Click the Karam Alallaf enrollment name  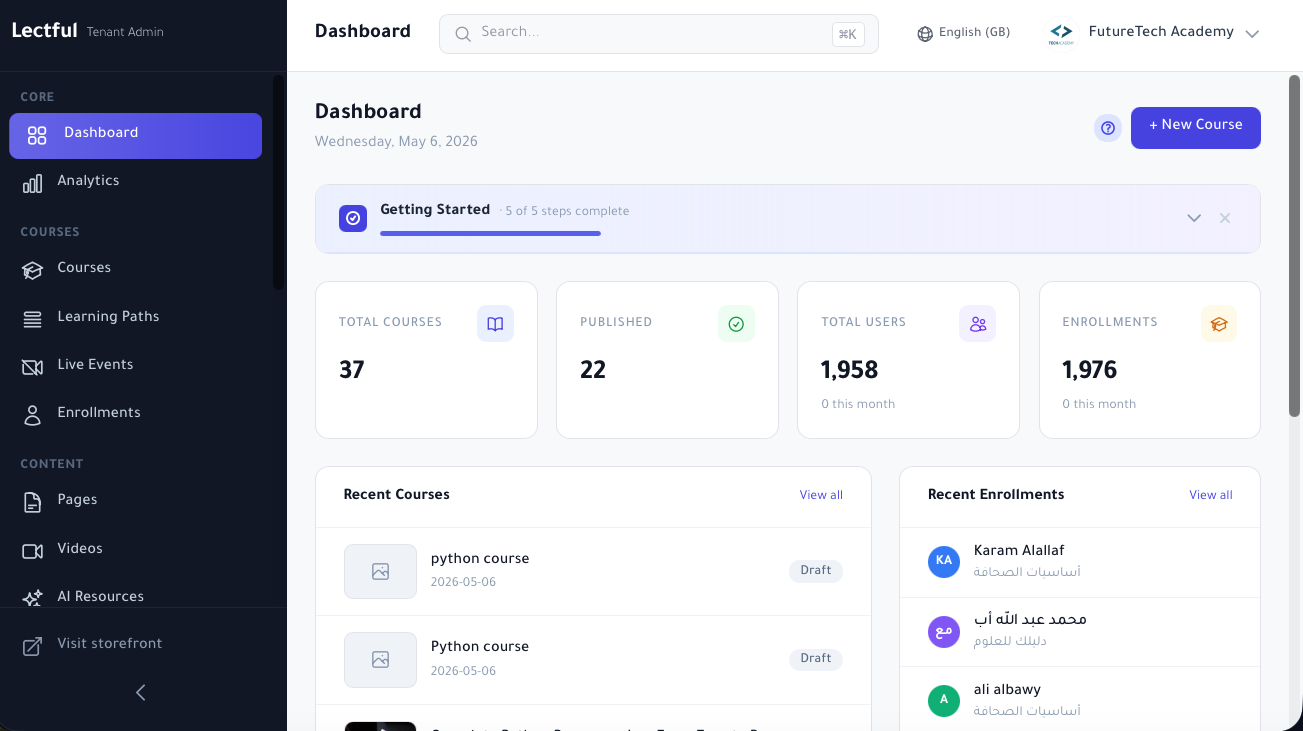tap(1019, 551)
